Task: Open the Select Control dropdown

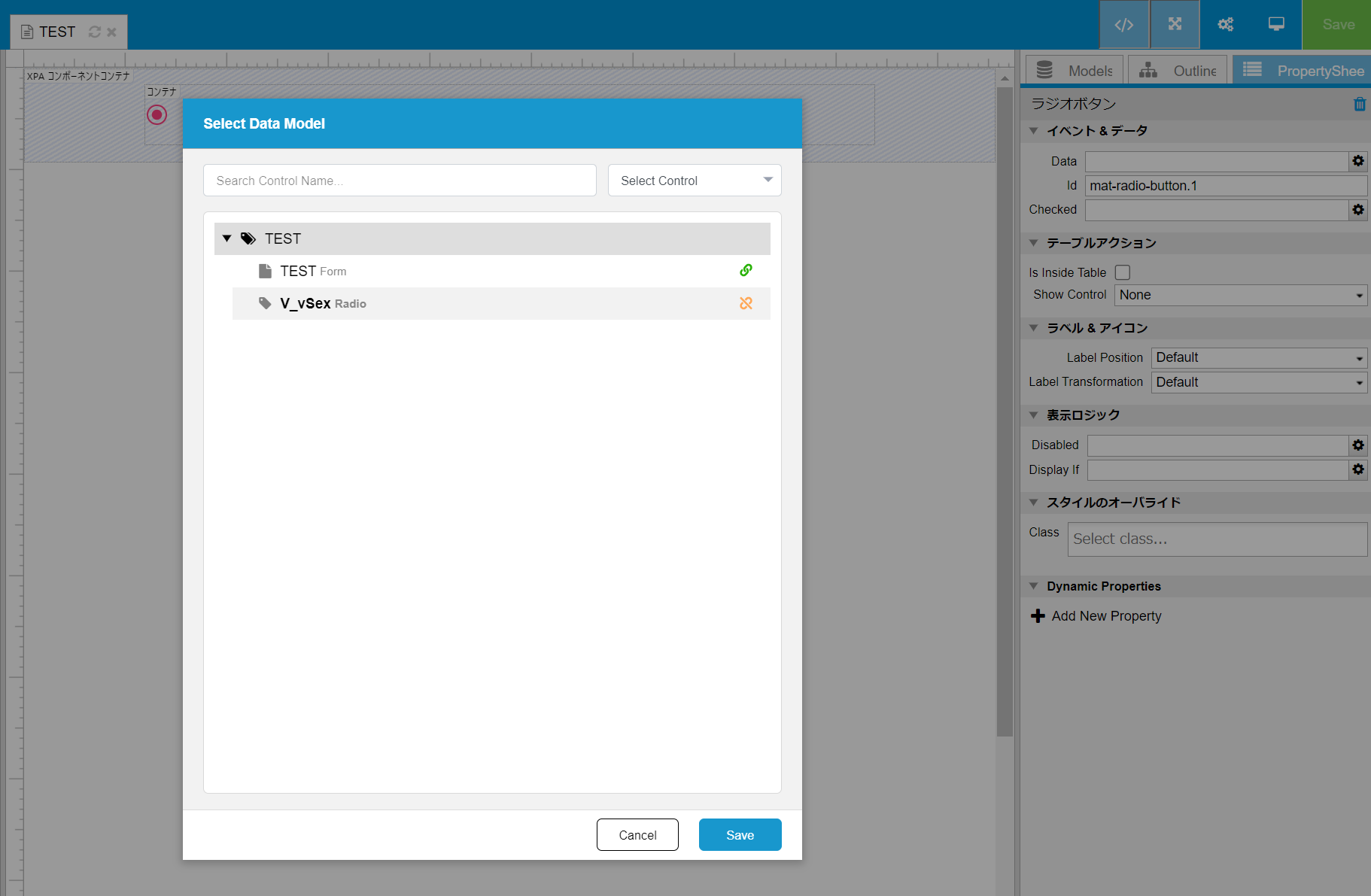Action: pos(694,181)
